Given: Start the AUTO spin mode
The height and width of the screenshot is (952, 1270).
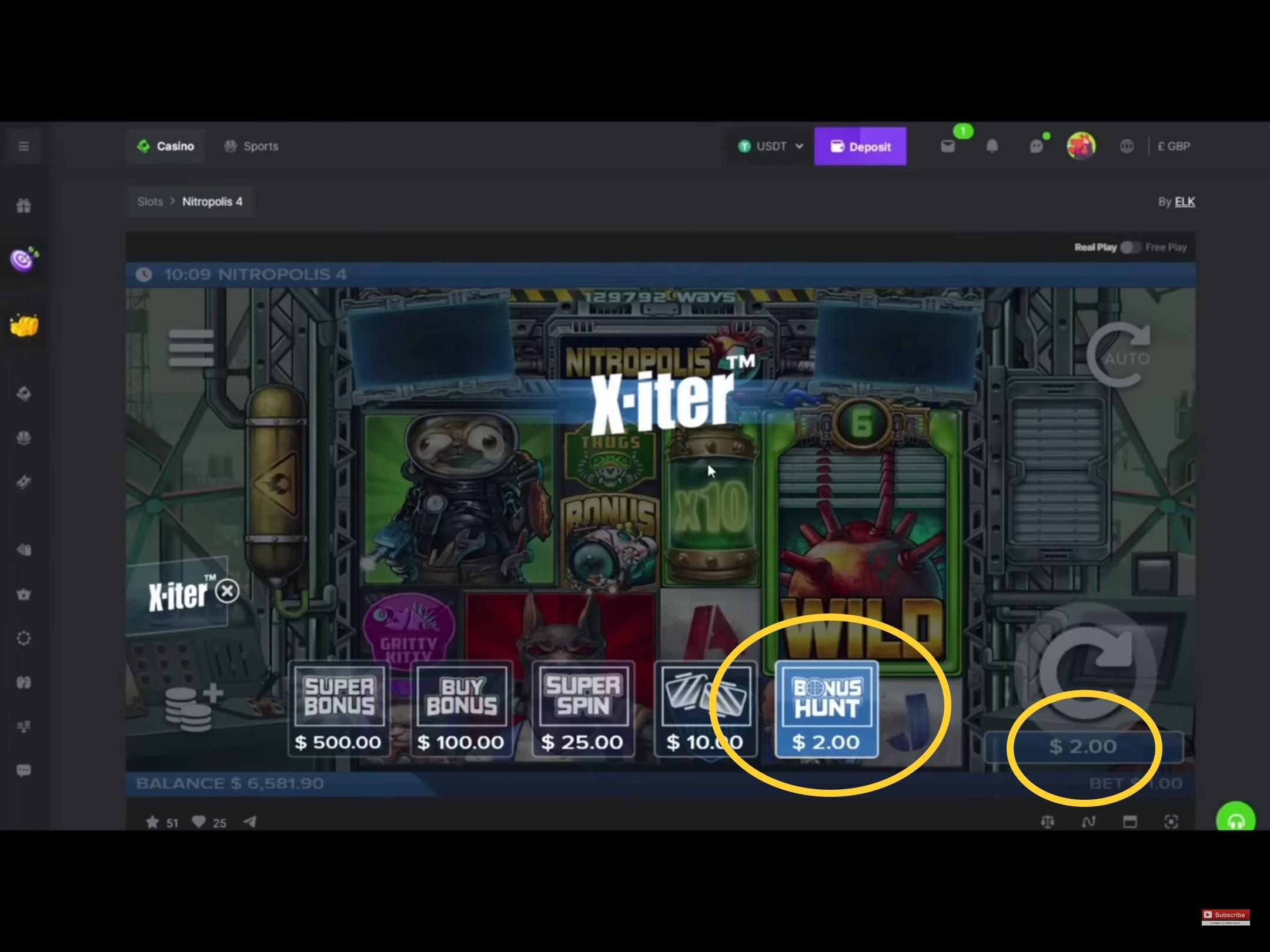Looking at the screenshot, I should [1119, 355].
